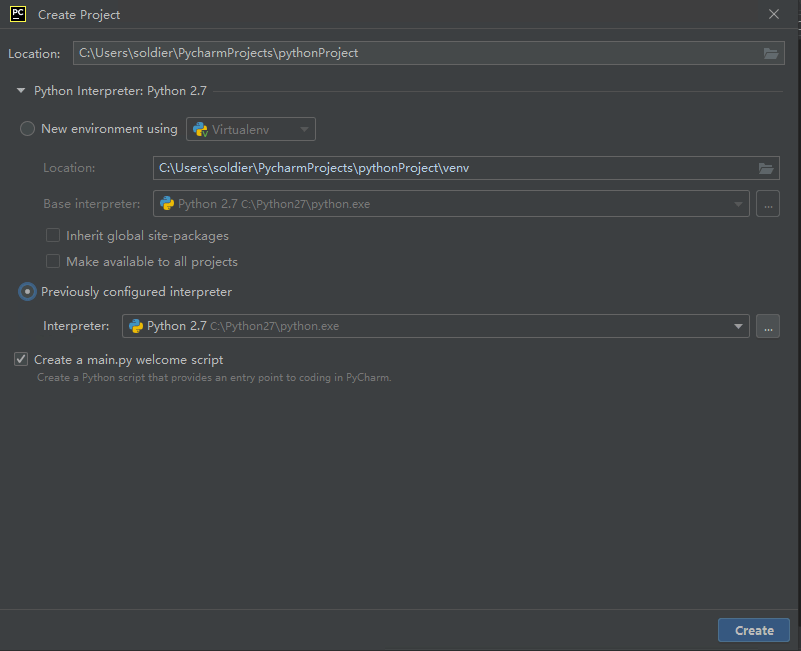Check Make available to all projects
This screenshot has height=651, width=801.
pos(53,262)
